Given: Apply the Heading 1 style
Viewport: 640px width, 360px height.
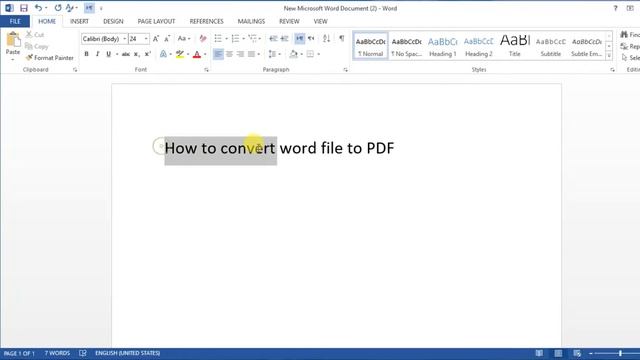Looking at the screenshot, I should tap(442, 47).
